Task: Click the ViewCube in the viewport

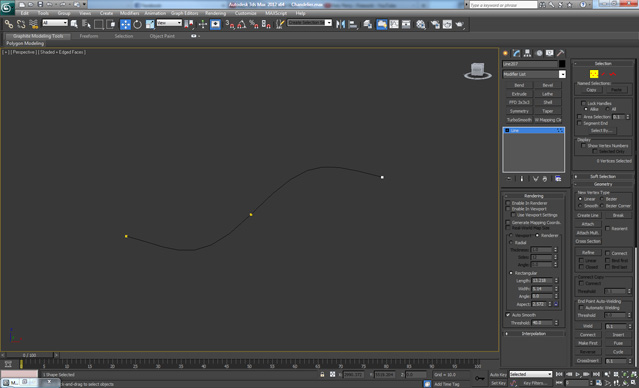Action: 478,71
